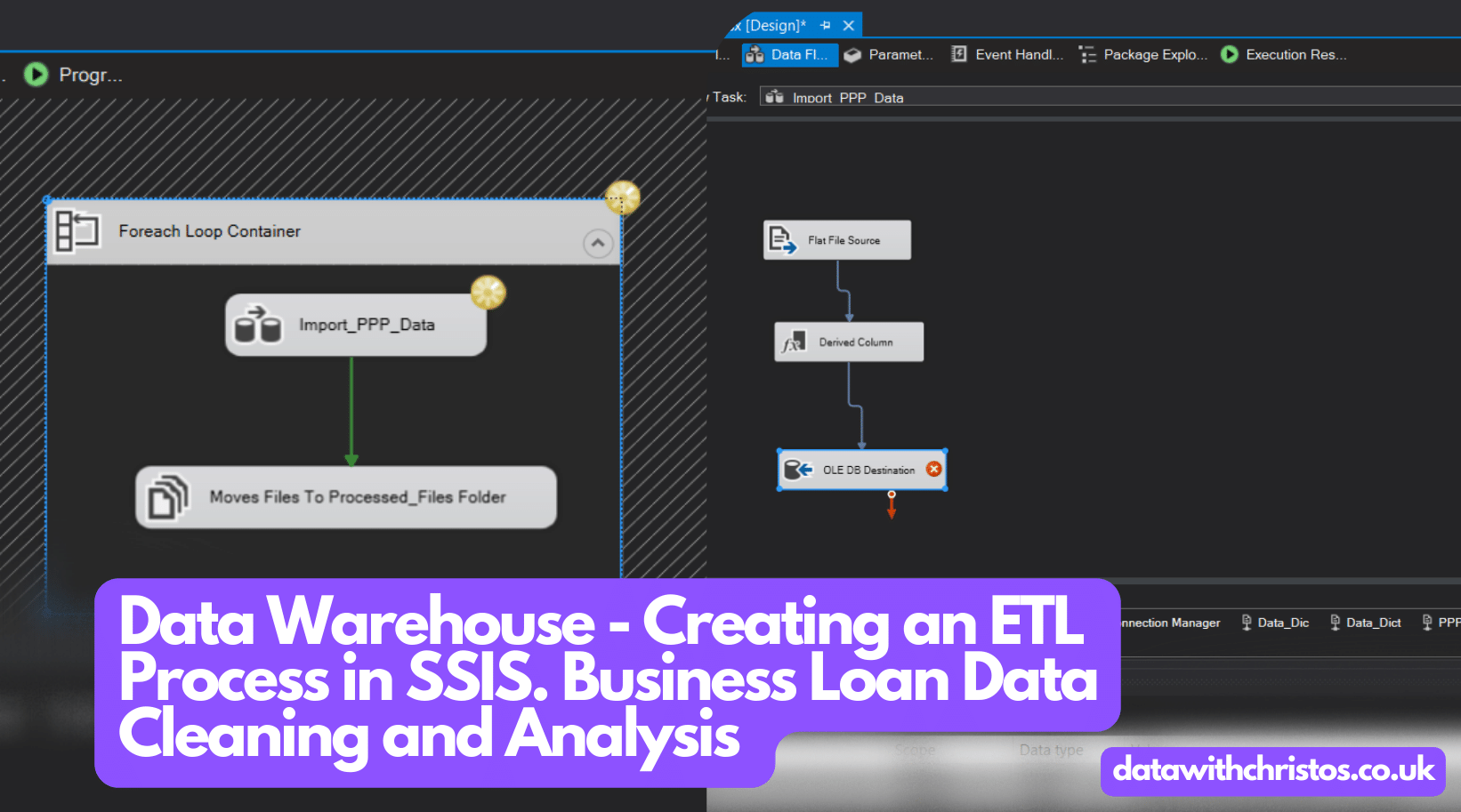Toggle the pin on the Design tab
This screenshot has width=1461, height=812.
click(x=825, y=25)
